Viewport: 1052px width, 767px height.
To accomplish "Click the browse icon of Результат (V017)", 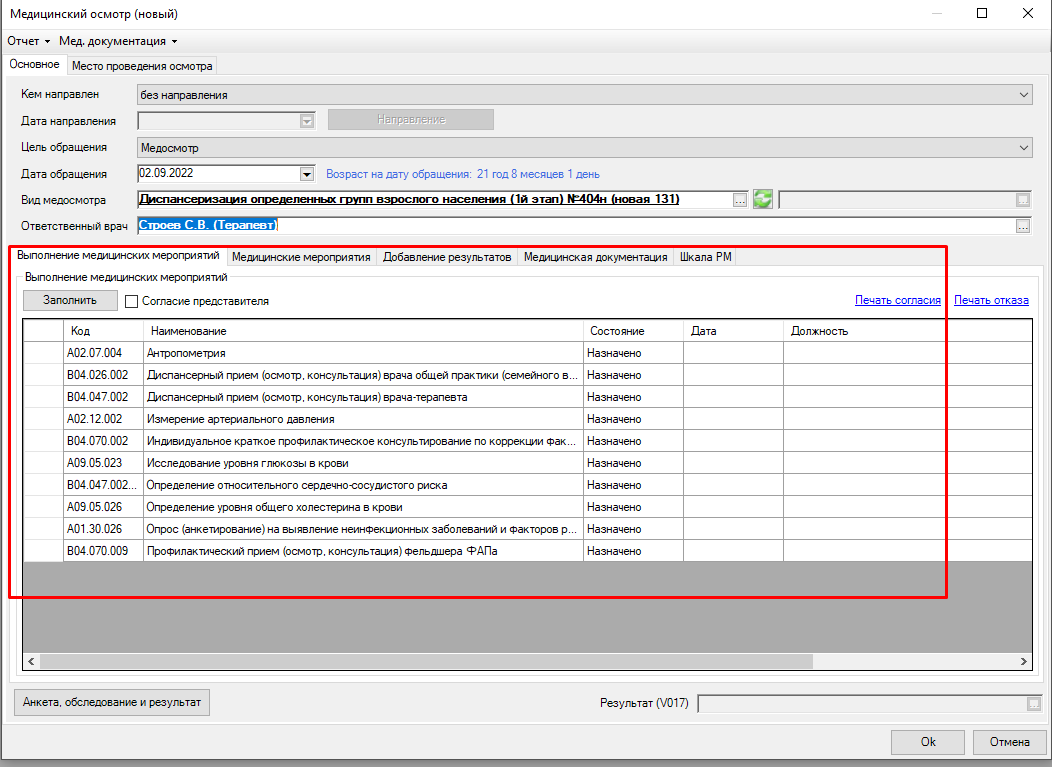I will click(x=1034, y=703).
